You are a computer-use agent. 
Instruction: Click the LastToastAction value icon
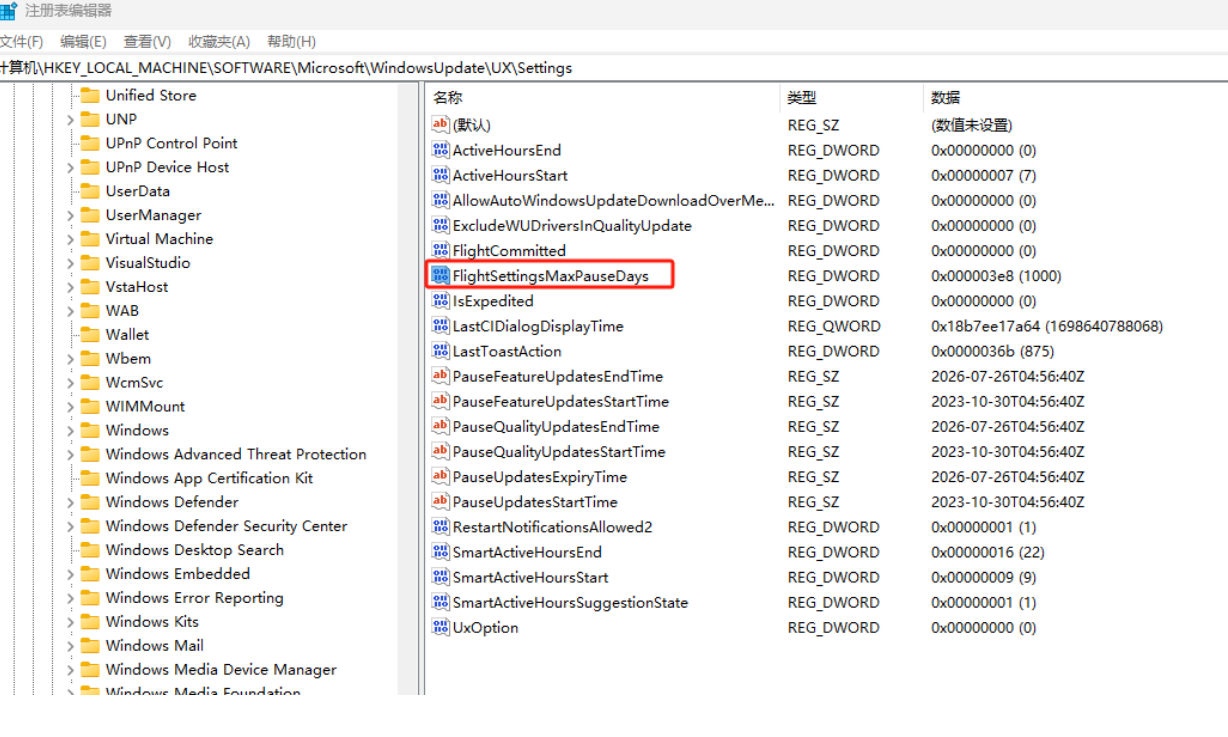tap(440, 351)
